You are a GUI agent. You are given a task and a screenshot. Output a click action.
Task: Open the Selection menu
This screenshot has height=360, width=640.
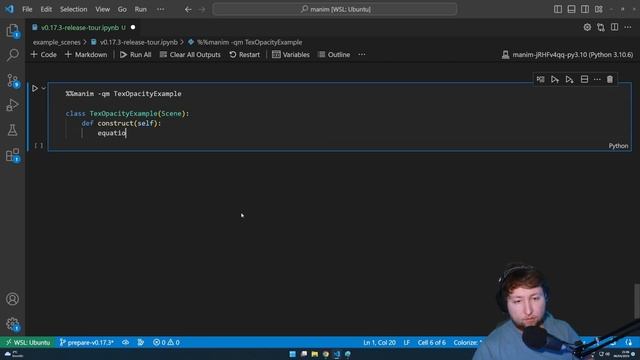[x=73, y=9]
